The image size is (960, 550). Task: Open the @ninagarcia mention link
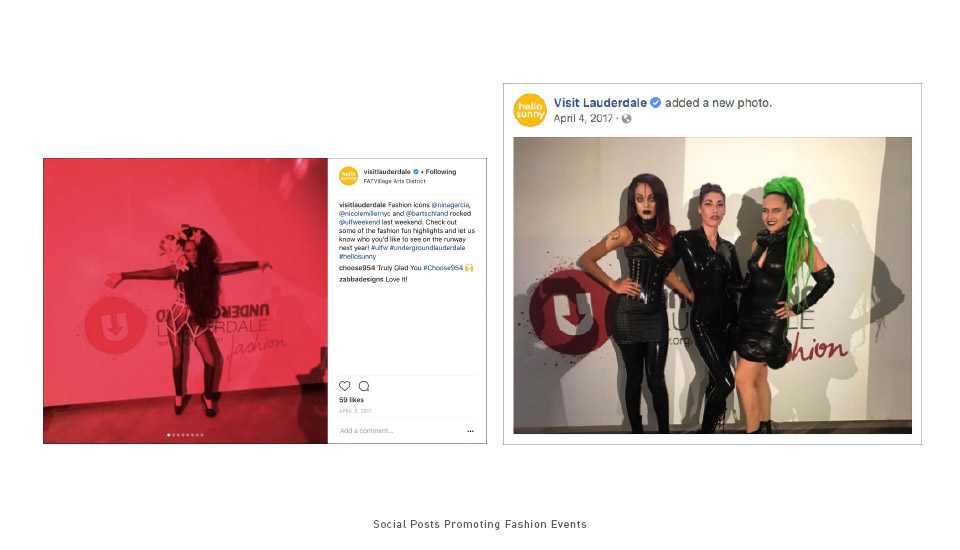coord(451,205)
